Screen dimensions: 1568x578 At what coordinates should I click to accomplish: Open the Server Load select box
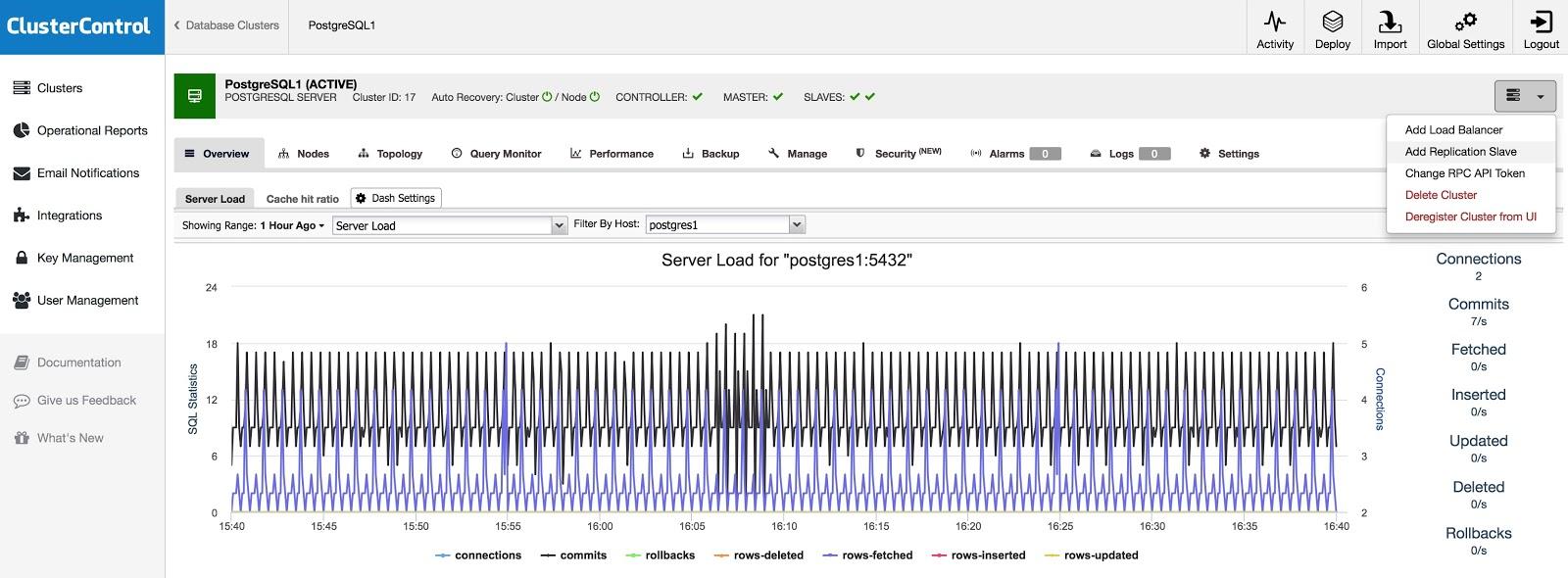[x=450, y=225]
